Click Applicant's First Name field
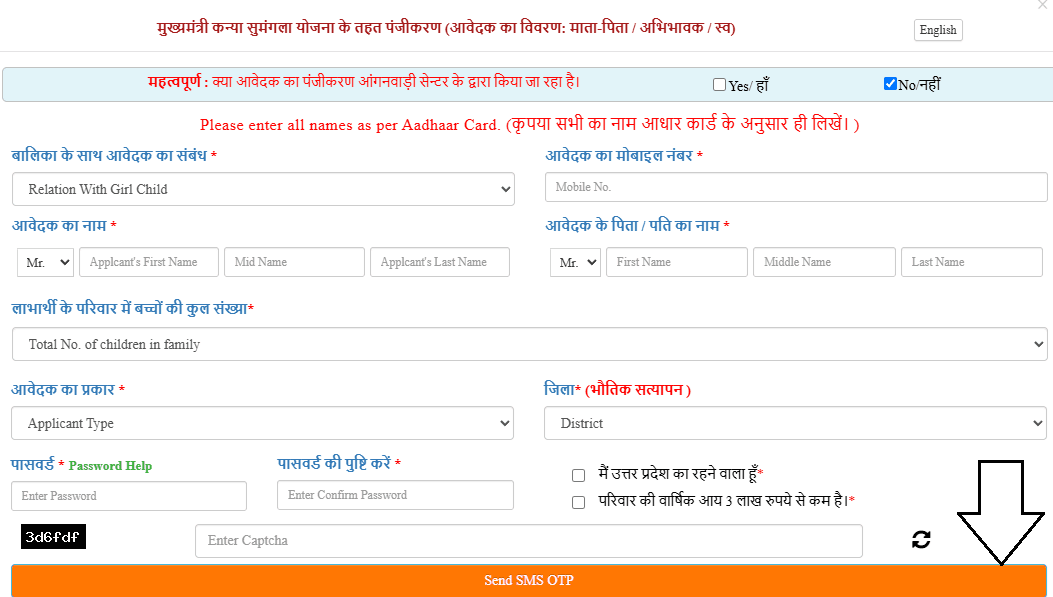This screenshot has width=1053, height=597. tap(149, 262)
